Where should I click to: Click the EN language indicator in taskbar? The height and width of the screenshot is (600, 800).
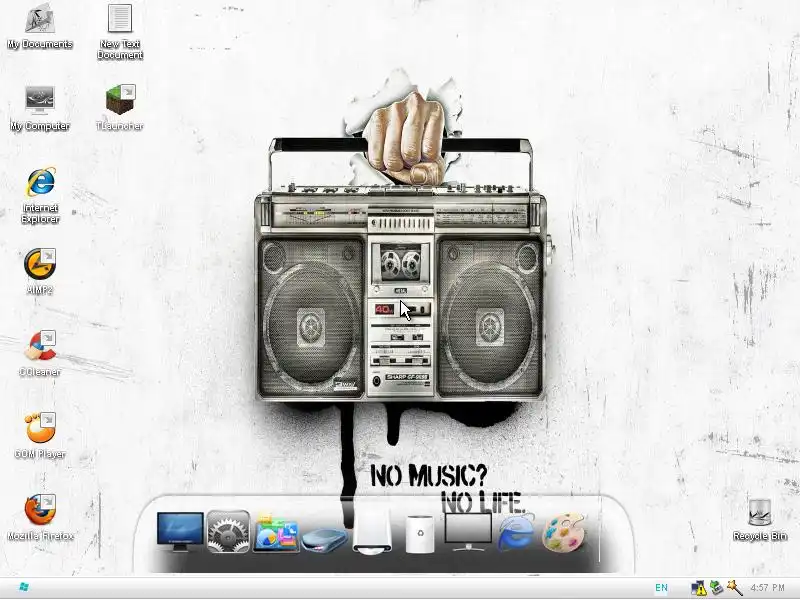tap(661, 587)
